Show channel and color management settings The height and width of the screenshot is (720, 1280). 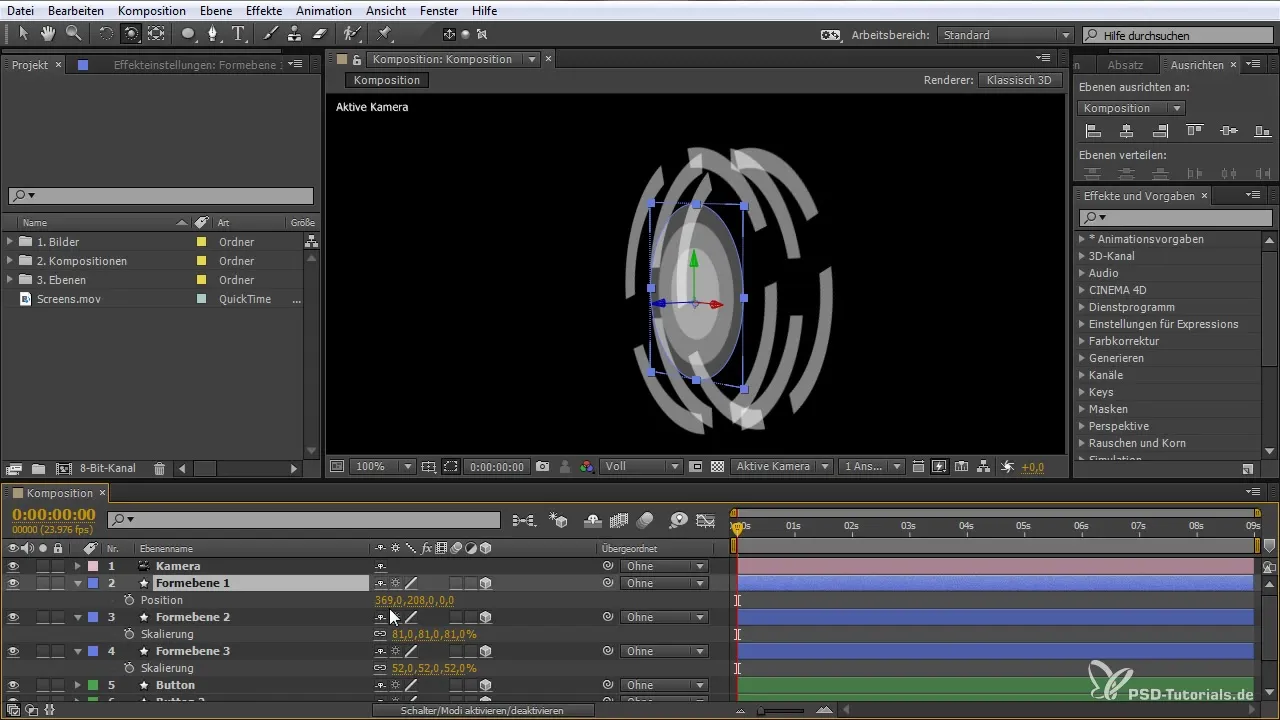coord(587,466)
